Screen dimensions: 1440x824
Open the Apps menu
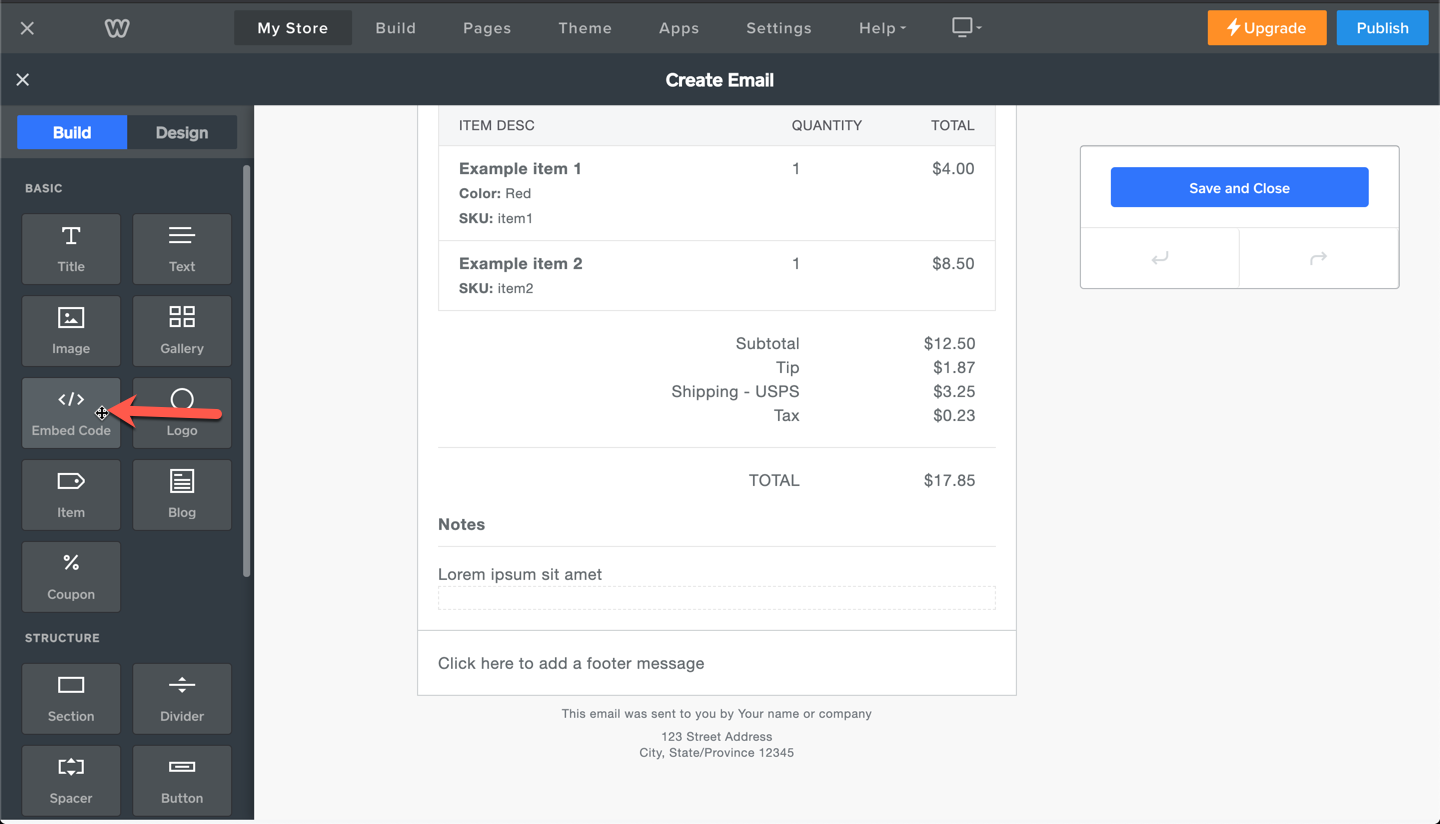click(679, 28)
